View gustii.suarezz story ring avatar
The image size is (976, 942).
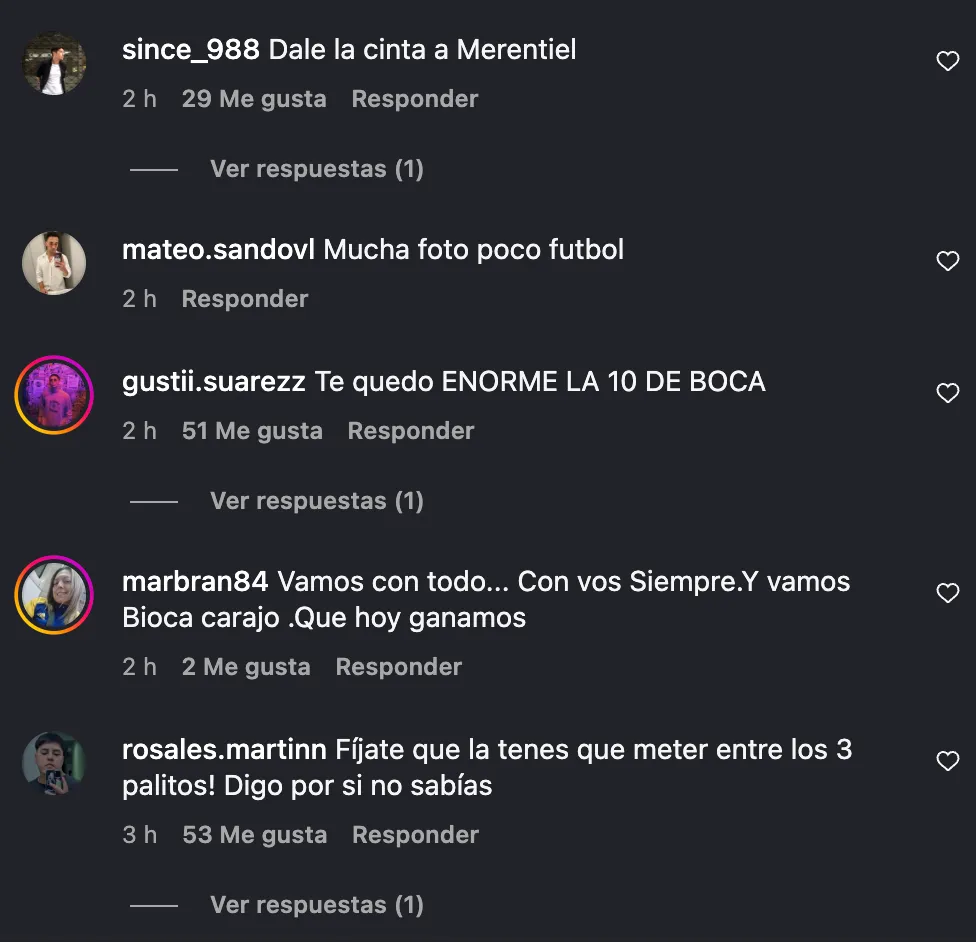click(54, 395)
